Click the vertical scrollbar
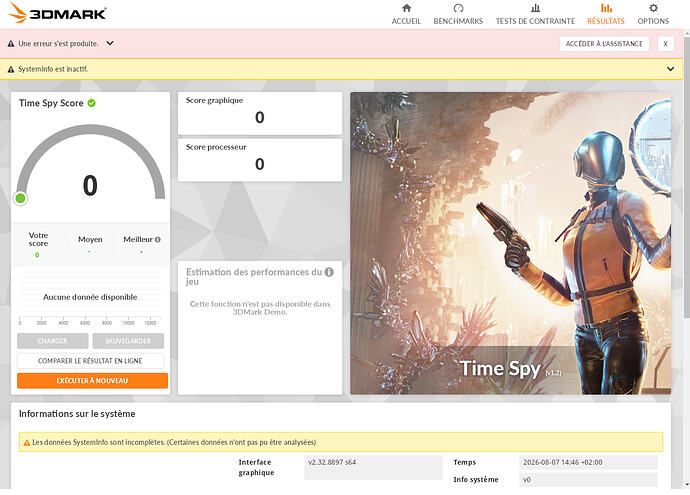 tap(686, 176)
